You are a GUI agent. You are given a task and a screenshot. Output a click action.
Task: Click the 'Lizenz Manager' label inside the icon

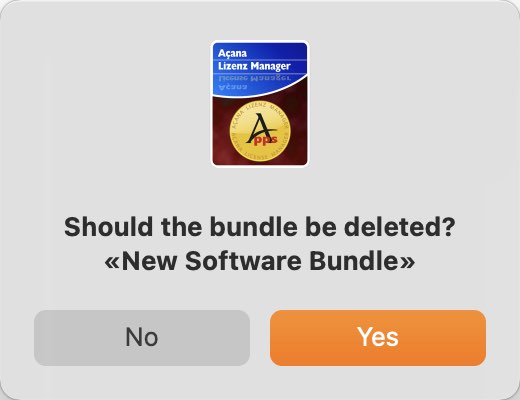254,66
